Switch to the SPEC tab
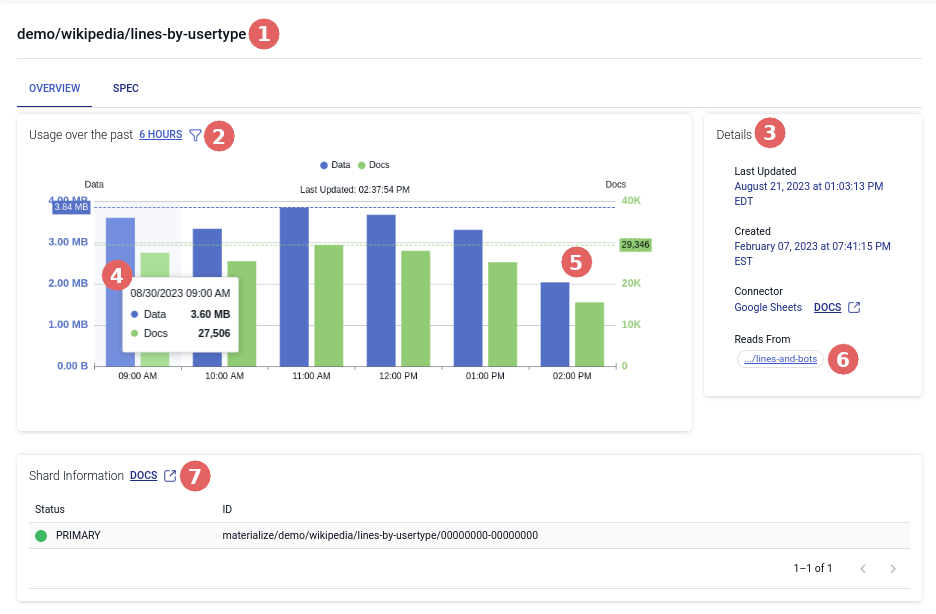 125,88
